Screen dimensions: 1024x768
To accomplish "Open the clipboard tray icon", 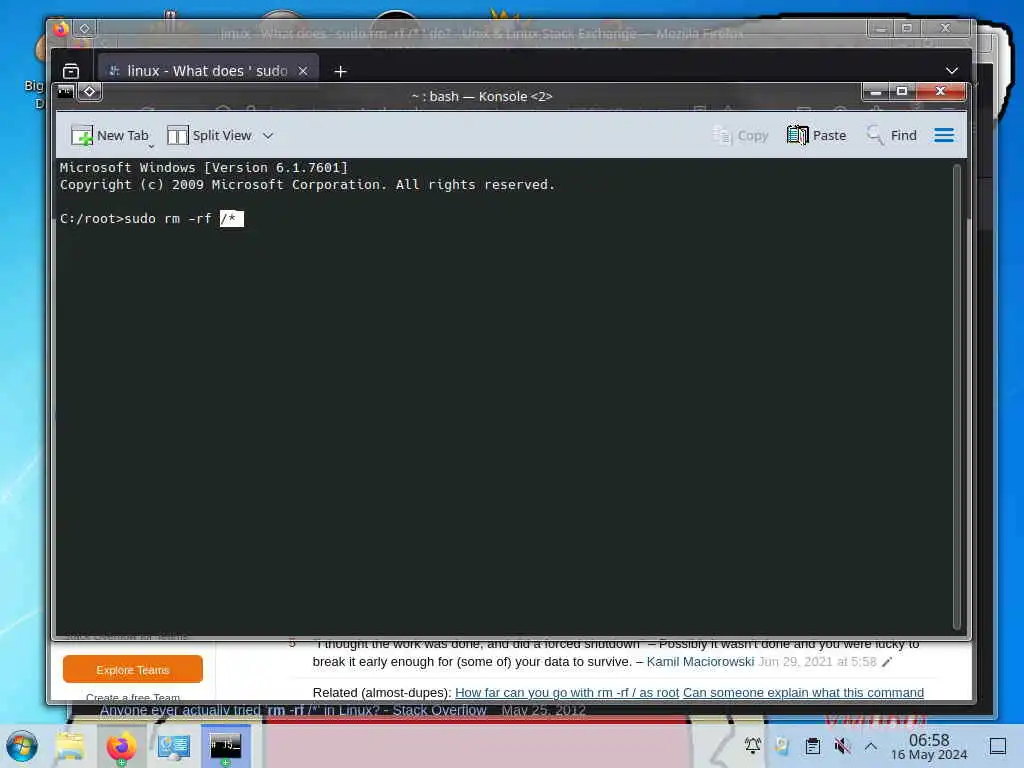I will click(812, 746).
